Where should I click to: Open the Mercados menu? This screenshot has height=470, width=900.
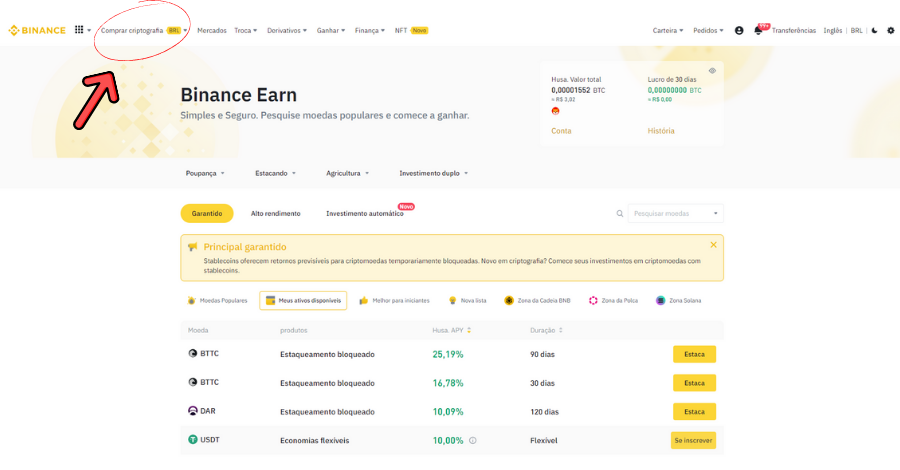click(x=212, y=30)
